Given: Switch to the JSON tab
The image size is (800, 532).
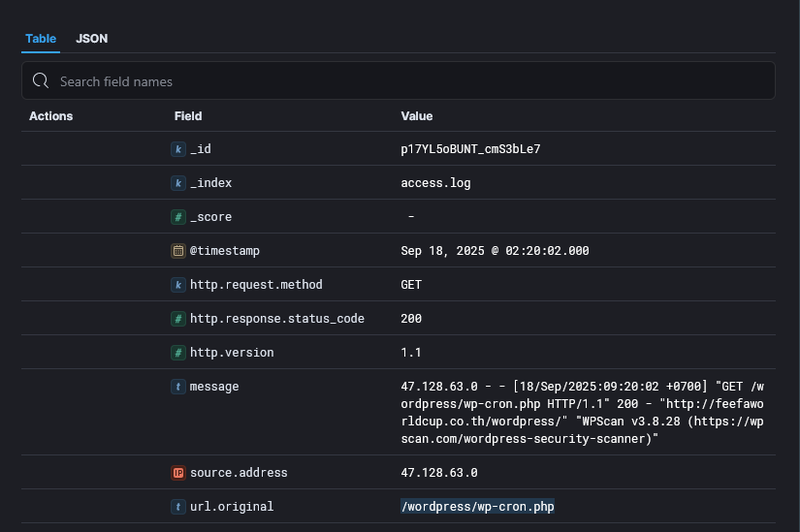Looking at the screenshot, I should click(92, 39).
